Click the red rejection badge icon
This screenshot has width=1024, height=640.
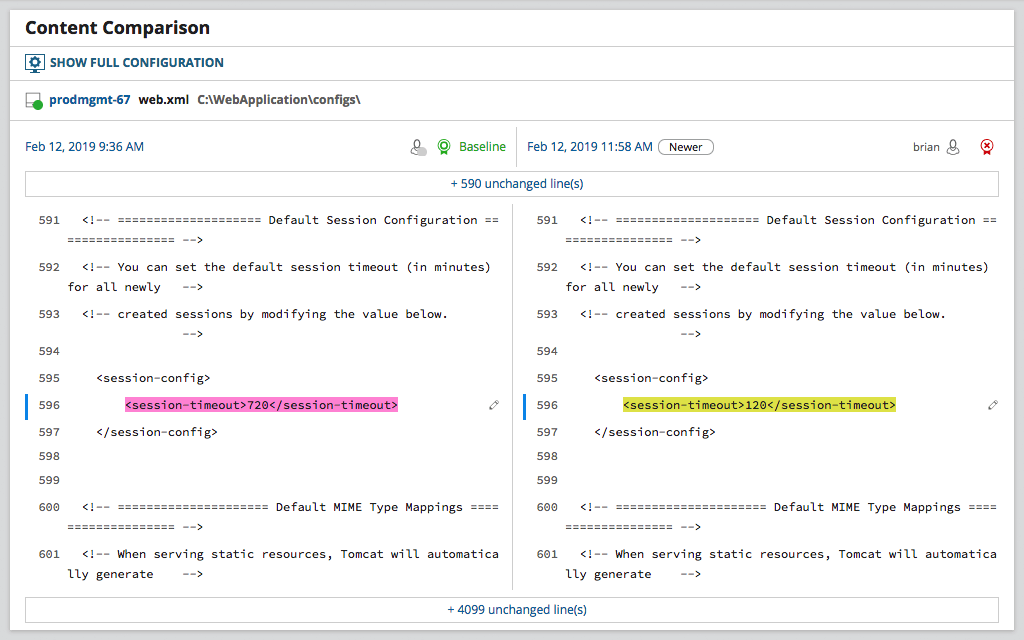[x=986, y=146]
